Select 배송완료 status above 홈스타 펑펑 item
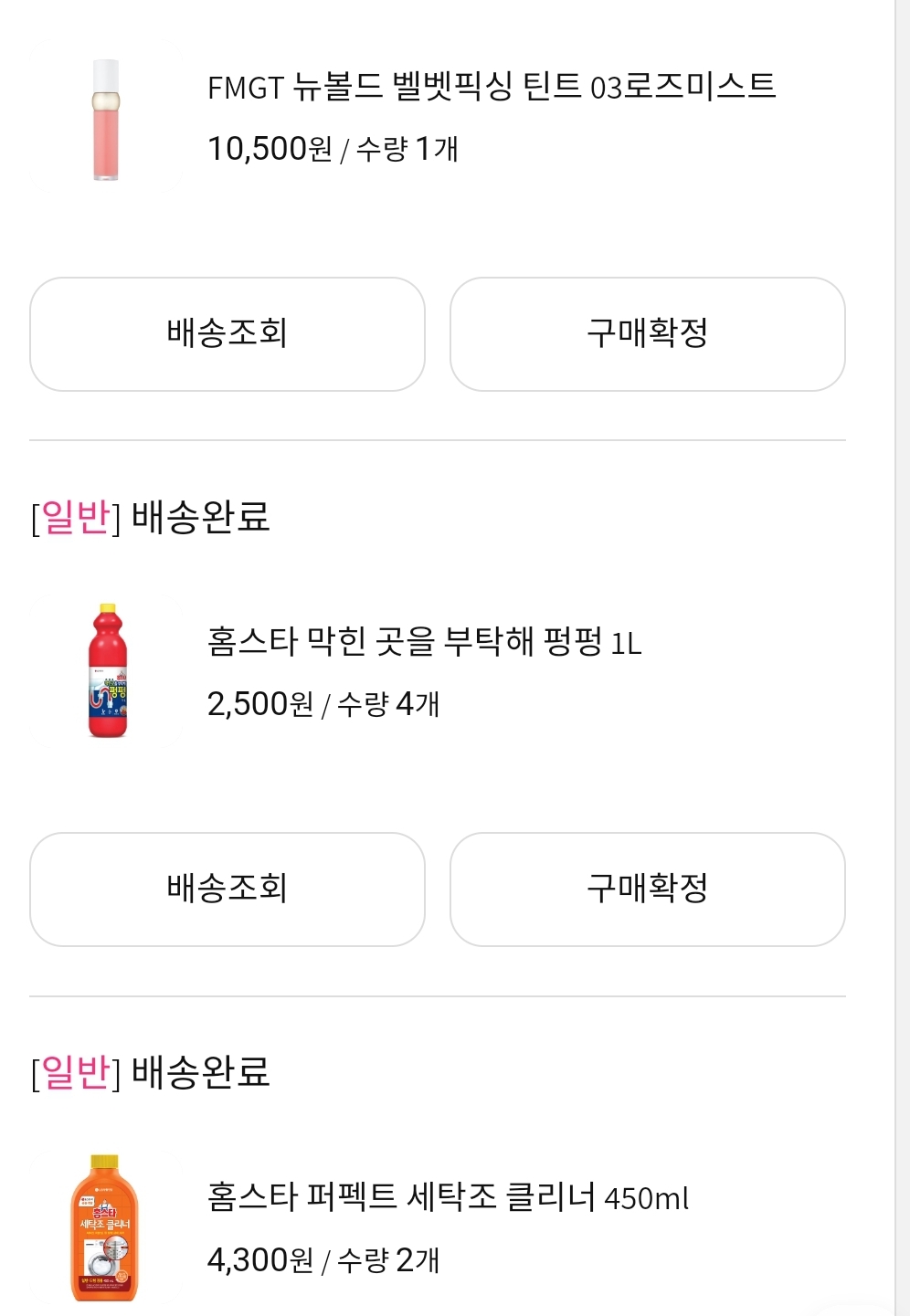910x1316 pixels. (x=201, y=517)
